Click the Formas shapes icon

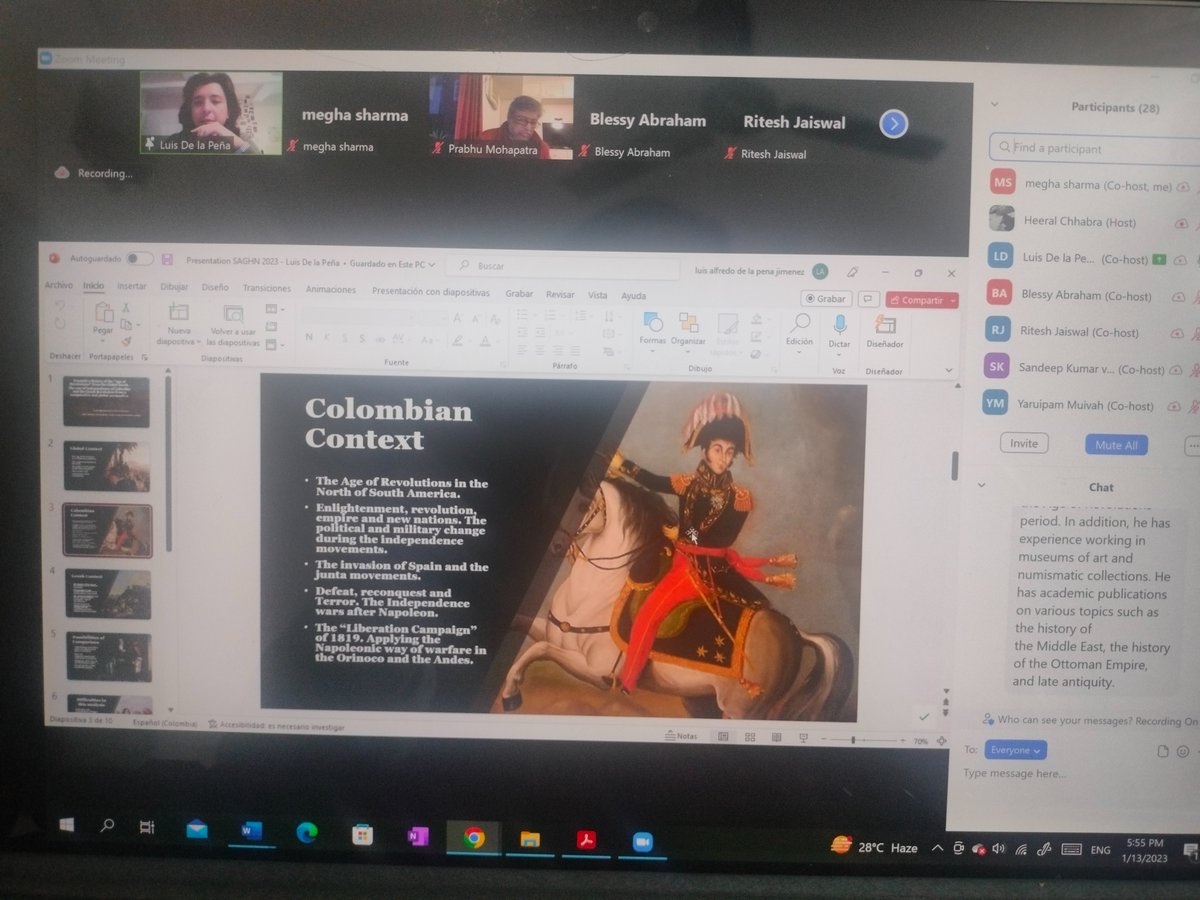[653, 321]
